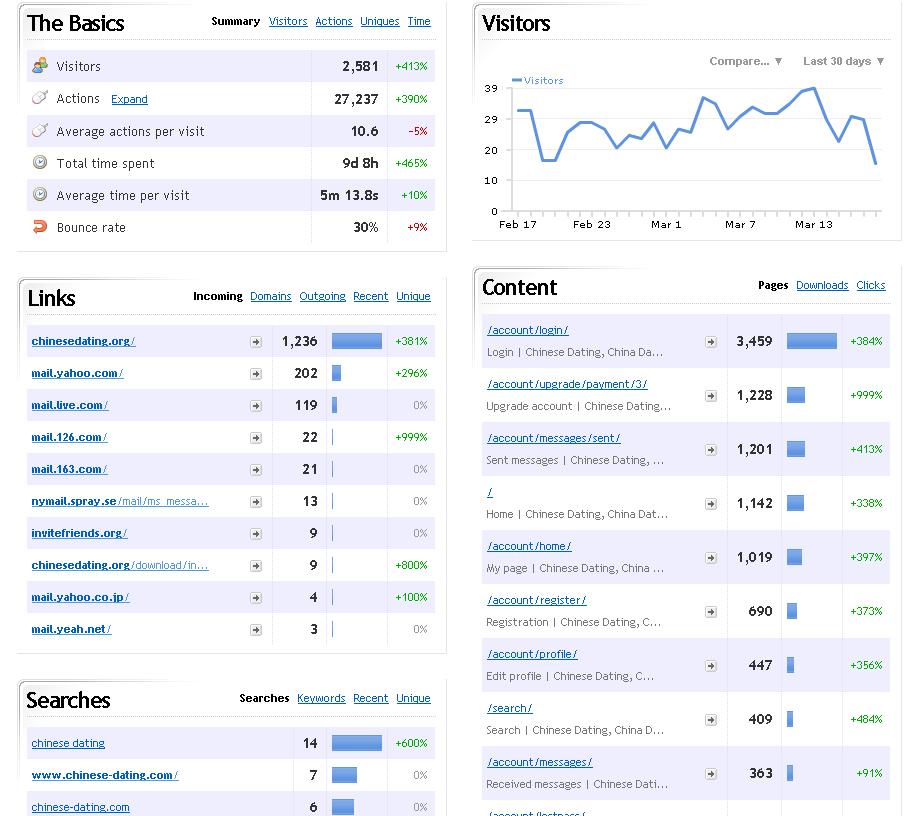Open arrow icon for /account/register/ page
The height and width of the screenshot is (816, 919).
click(711, 612)
